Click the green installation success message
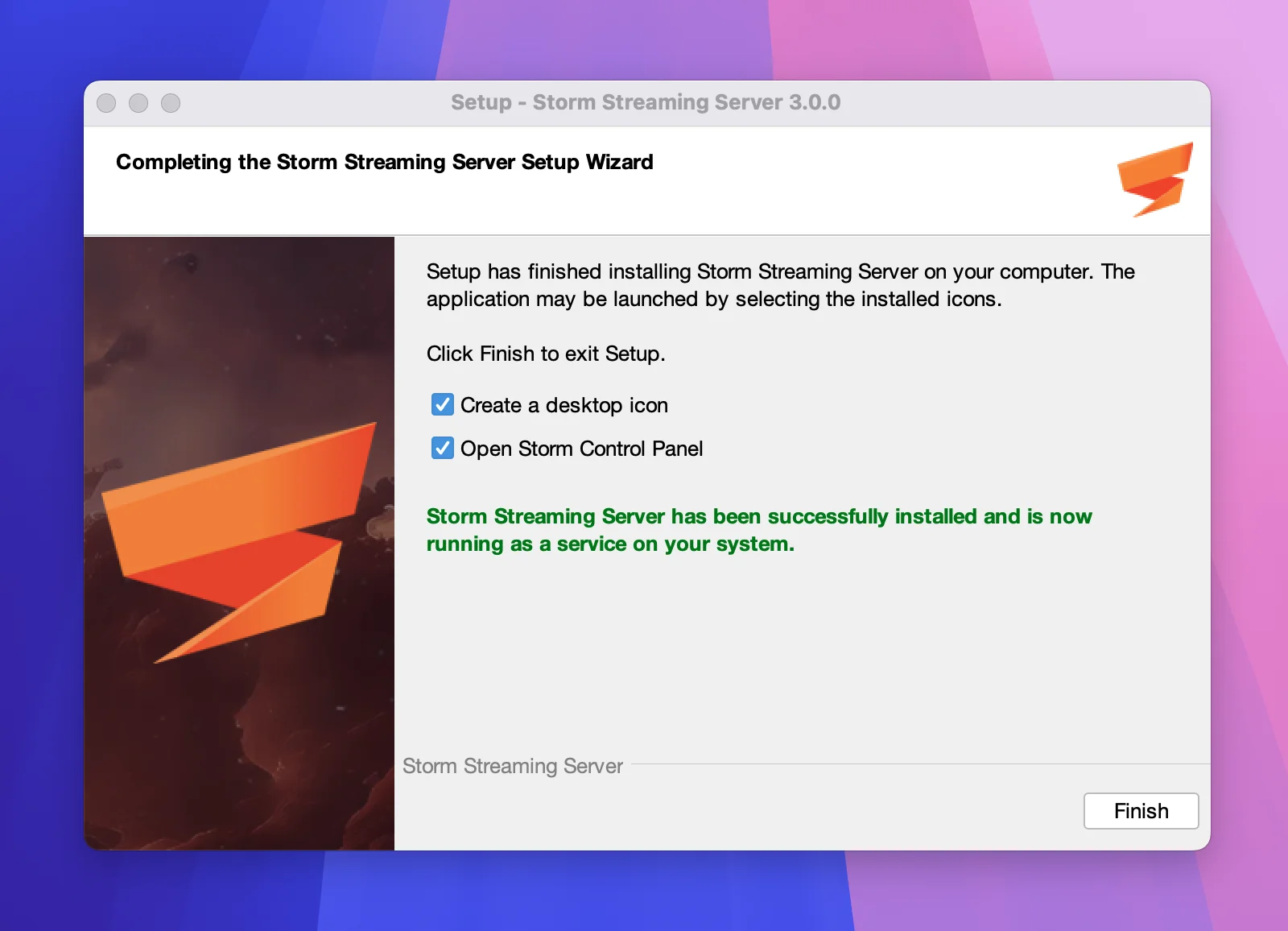The image size is (1288, 931). coord(759,530)
